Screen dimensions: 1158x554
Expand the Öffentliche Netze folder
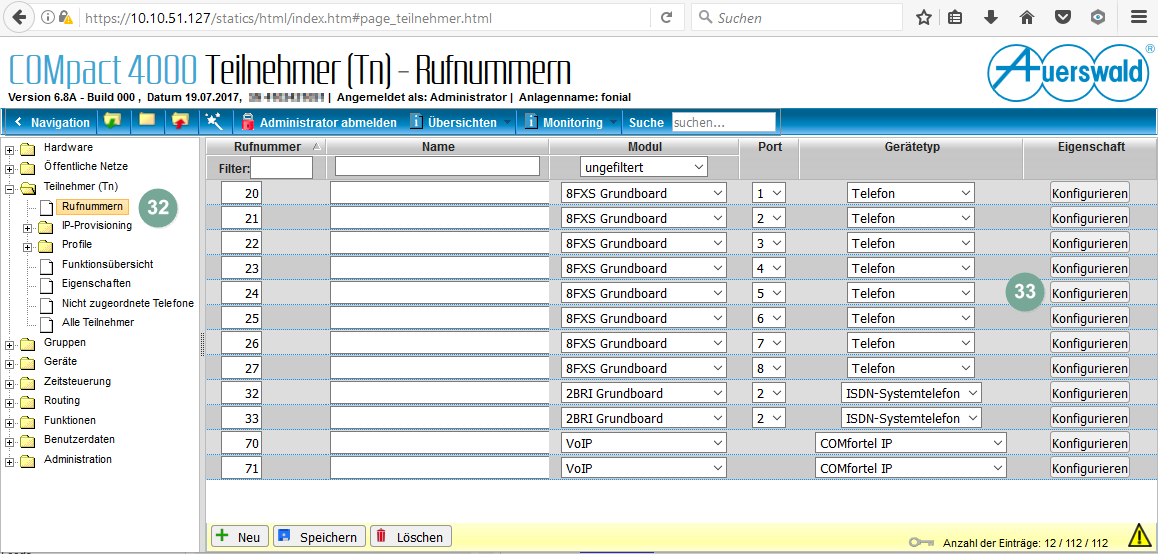point(10,167)
